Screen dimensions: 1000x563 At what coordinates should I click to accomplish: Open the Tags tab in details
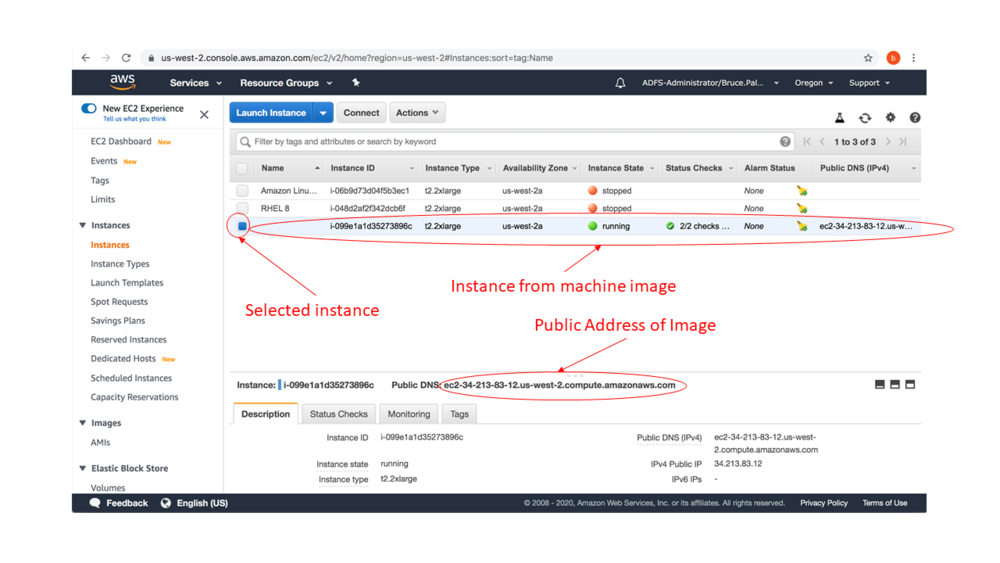tap(459, 414)
